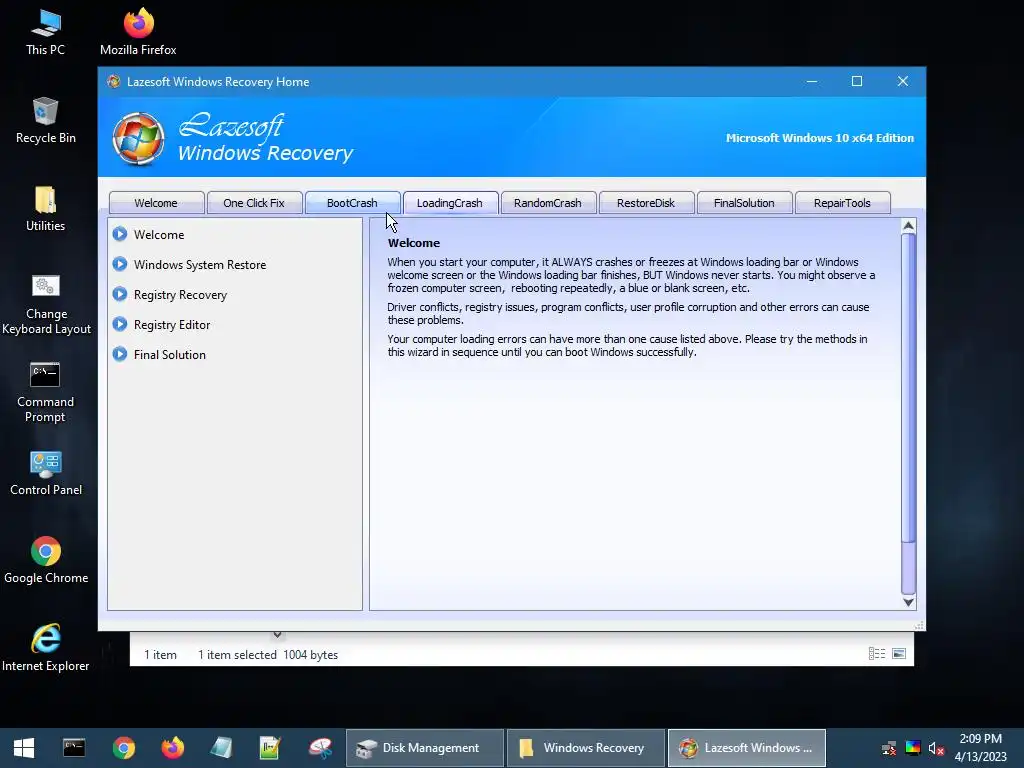Open the green notes taskbar icon
Image resolution: width=1024 pixels, height=768 pixels.
pos(270,748)
